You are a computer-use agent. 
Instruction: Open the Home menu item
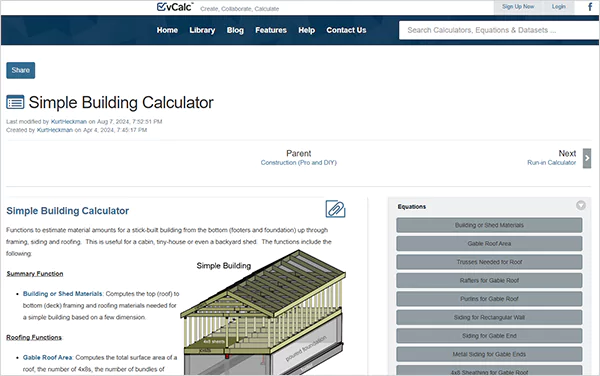(x=167, y=30)
